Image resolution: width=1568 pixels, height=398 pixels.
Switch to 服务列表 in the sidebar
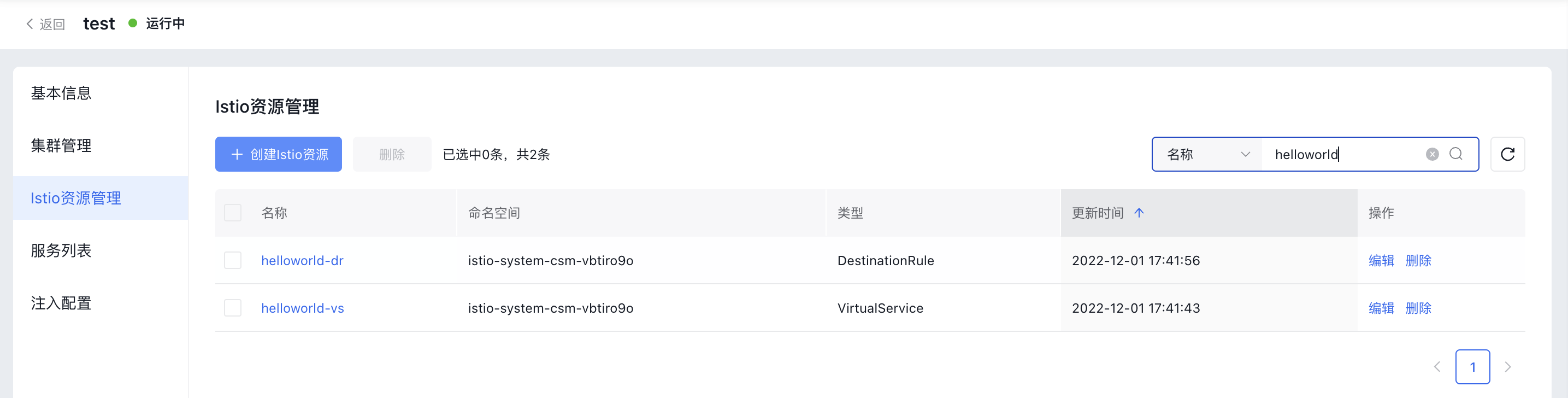point(61,250)
